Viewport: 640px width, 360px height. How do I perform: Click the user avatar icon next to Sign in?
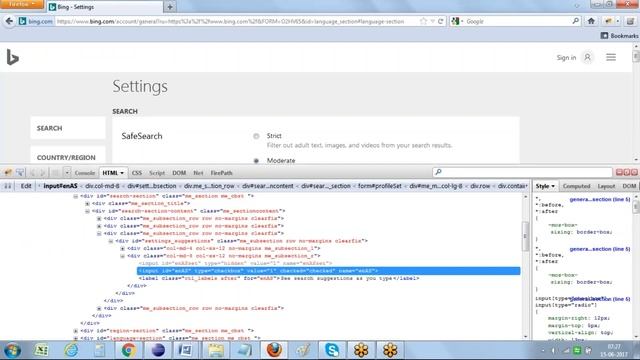pos(587,58)
